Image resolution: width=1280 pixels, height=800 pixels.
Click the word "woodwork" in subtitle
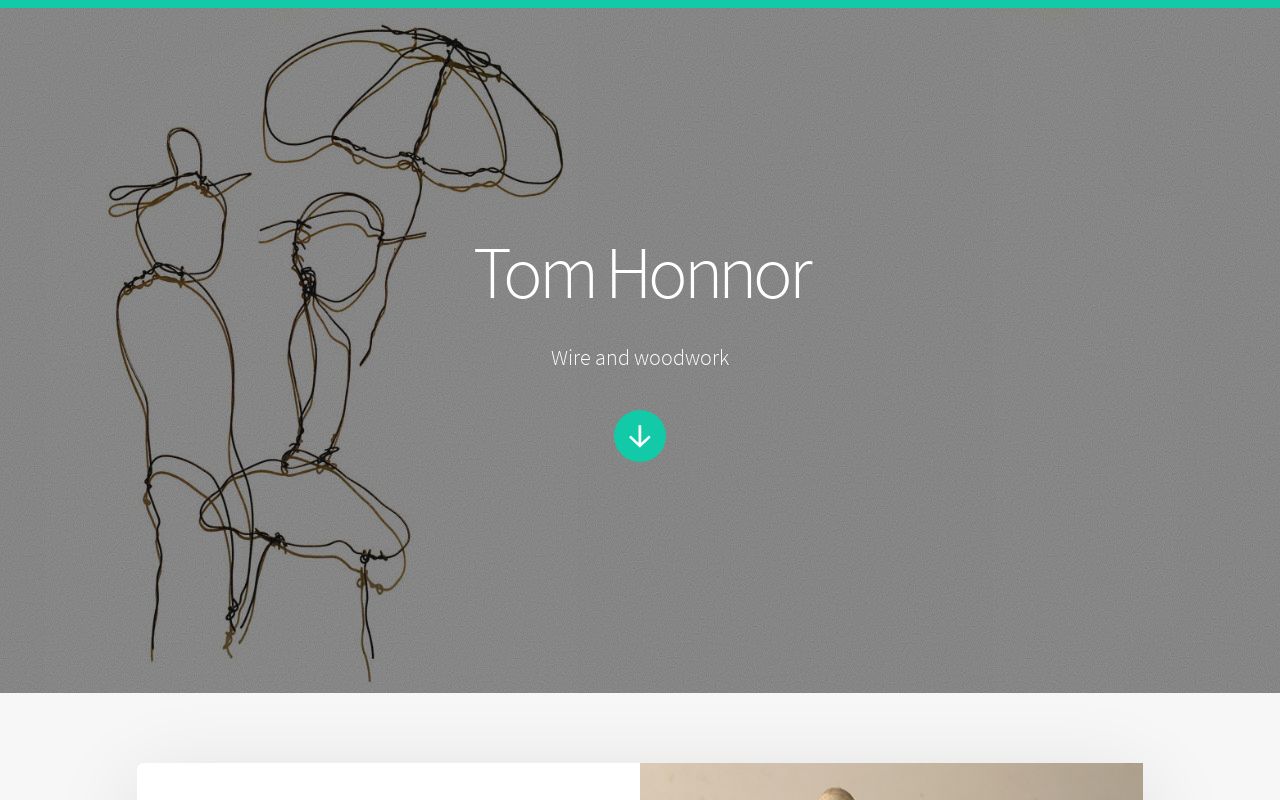click(682, 357)
